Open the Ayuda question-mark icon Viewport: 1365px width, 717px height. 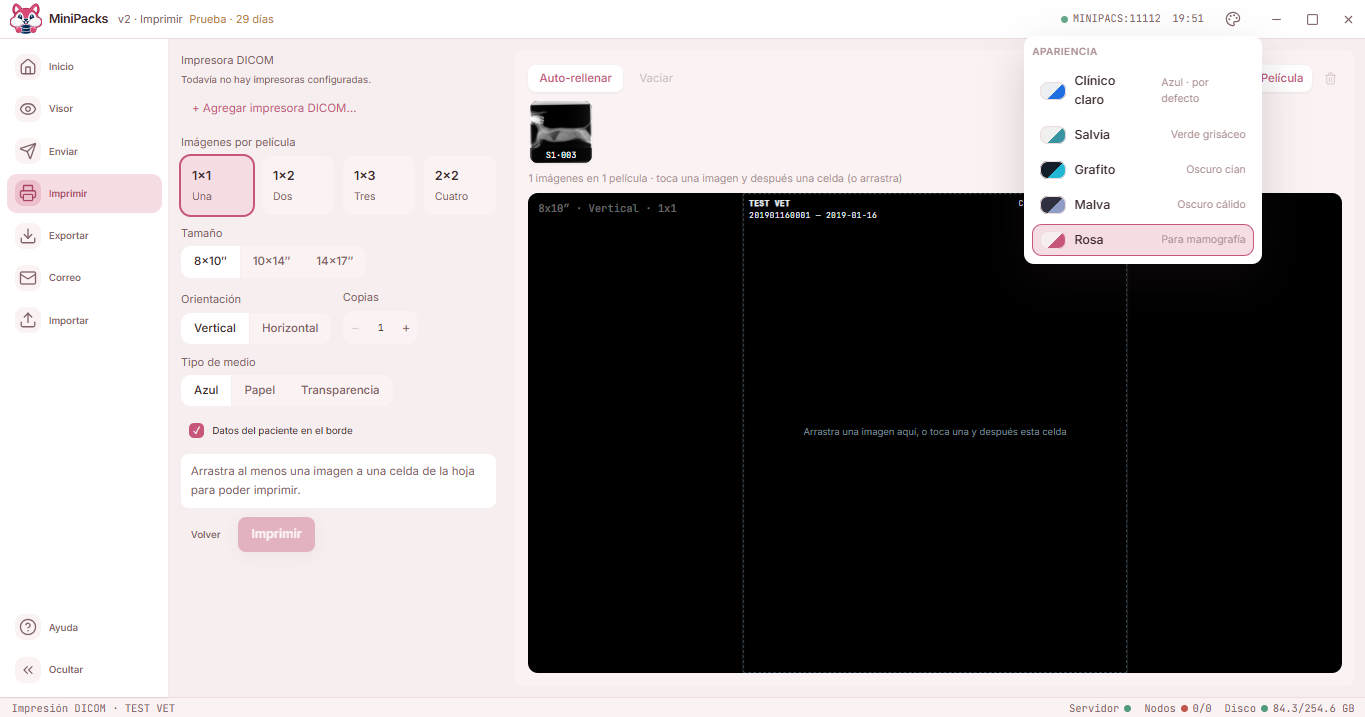pyautogui.click(x=28, y=627)
